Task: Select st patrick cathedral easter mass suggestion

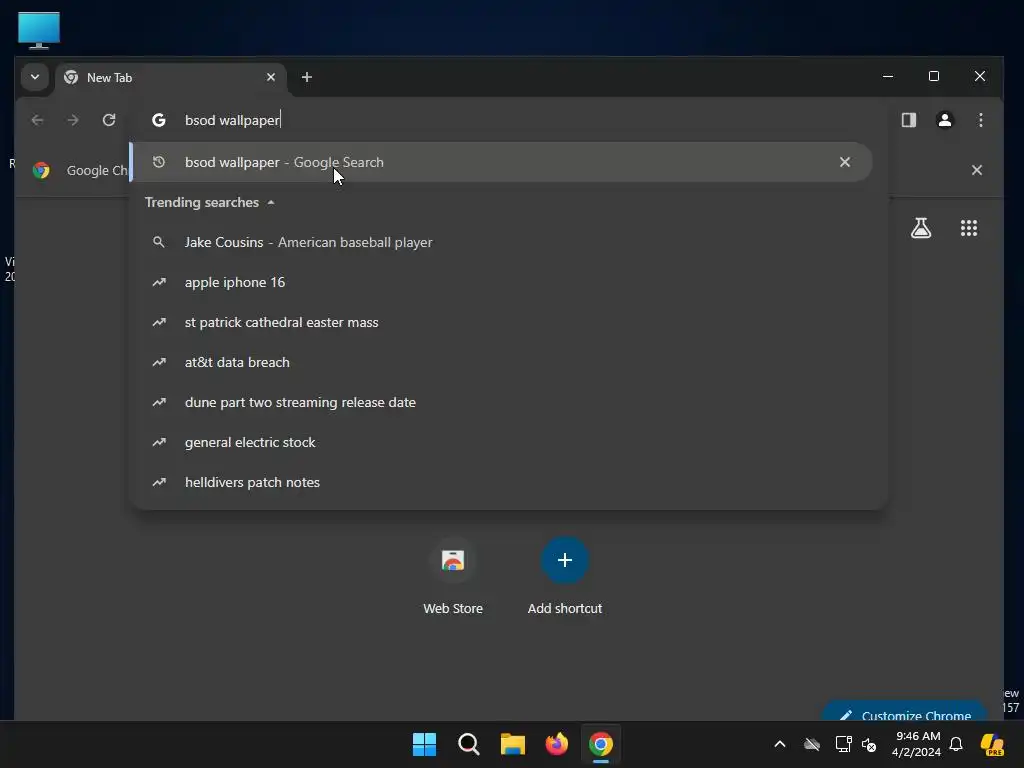Action: pos(509,322)
